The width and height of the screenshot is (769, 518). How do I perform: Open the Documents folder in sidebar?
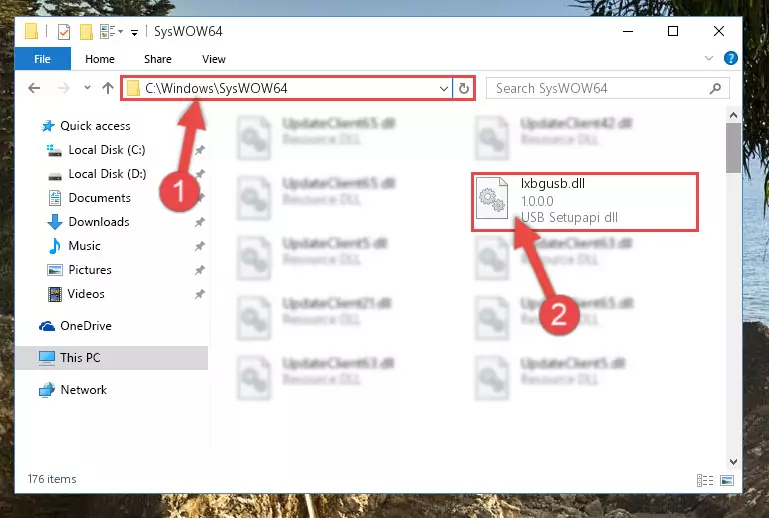point(100,198)
